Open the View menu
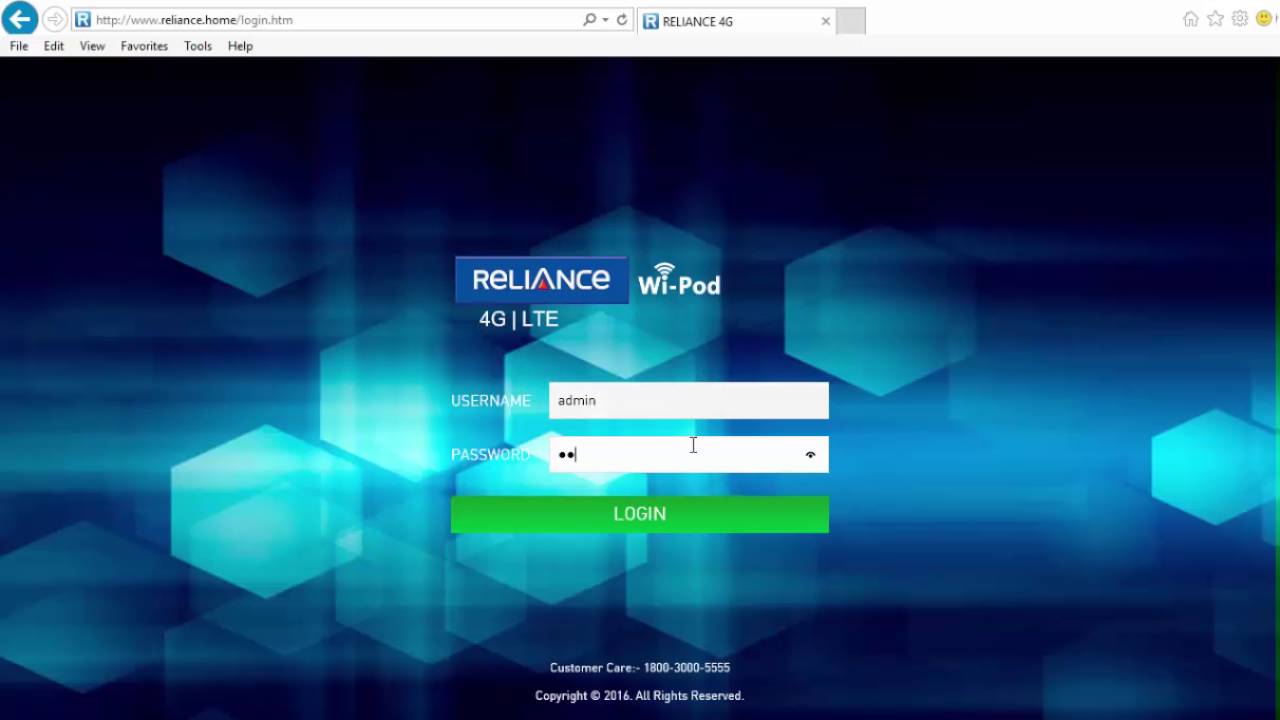 point(92,46)
